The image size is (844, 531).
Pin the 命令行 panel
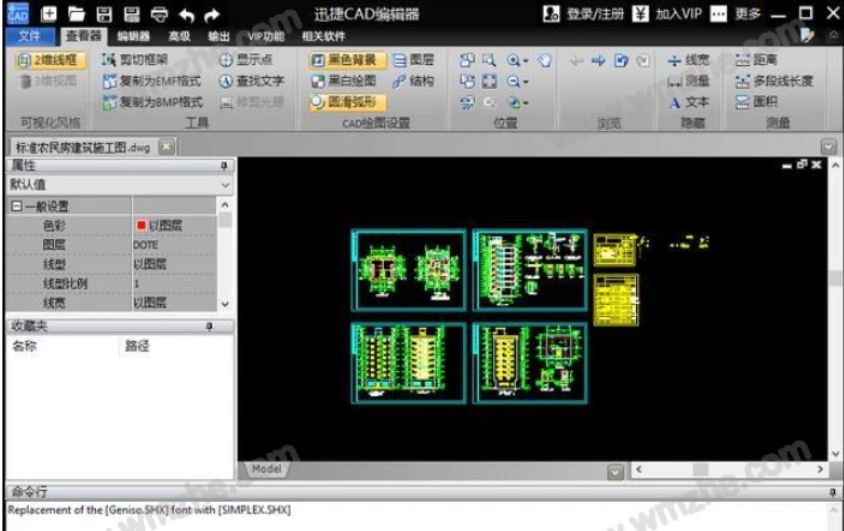click(832, 492)
